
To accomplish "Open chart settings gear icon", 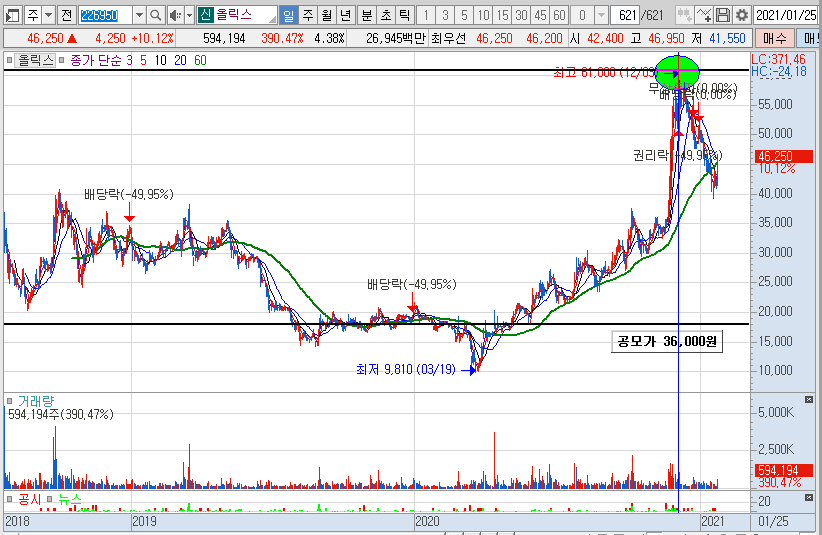I will pyautogui.click(x=741, y=15).
